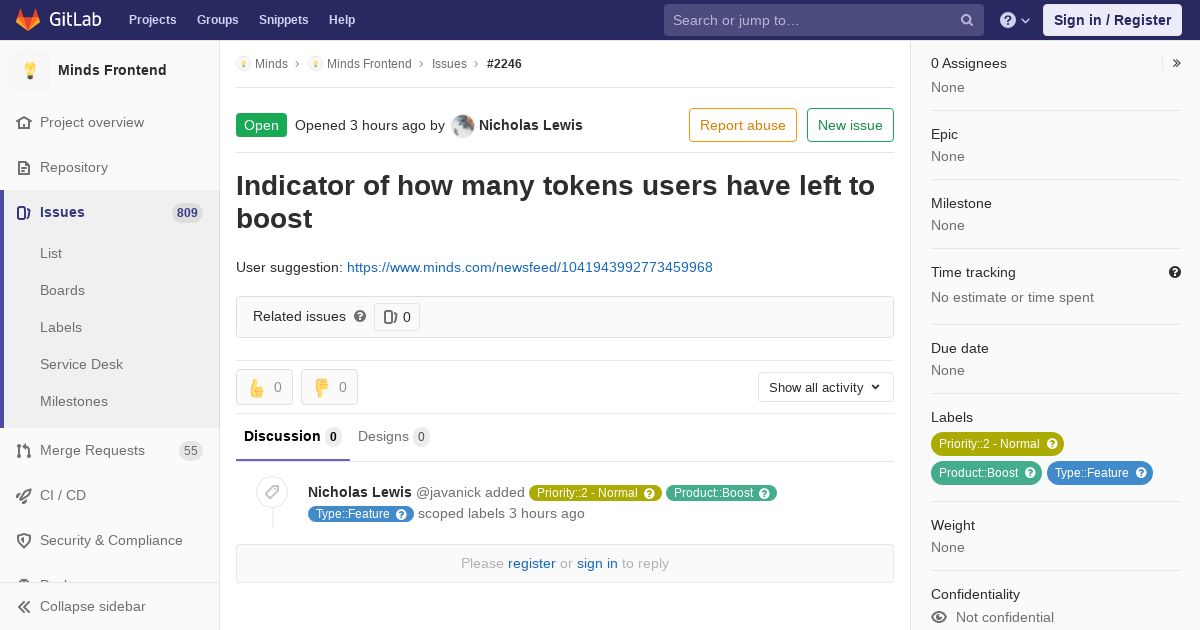Viewport: 1200px width, 630px height.
Task: Click the help icon on sidebar Priority::2 label
Action: (1052, 444)
